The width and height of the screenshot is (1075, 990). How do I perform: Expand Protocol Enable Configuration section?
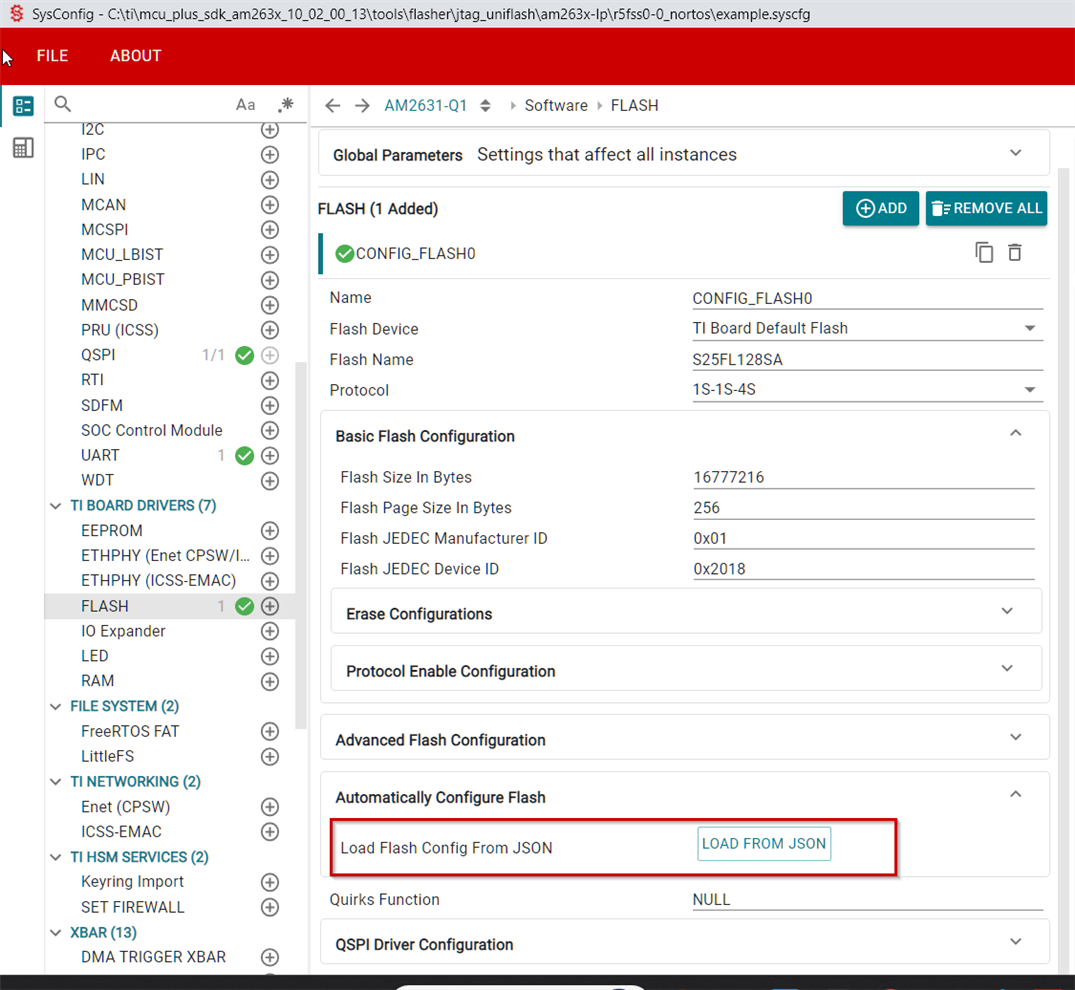(1006, 668)
